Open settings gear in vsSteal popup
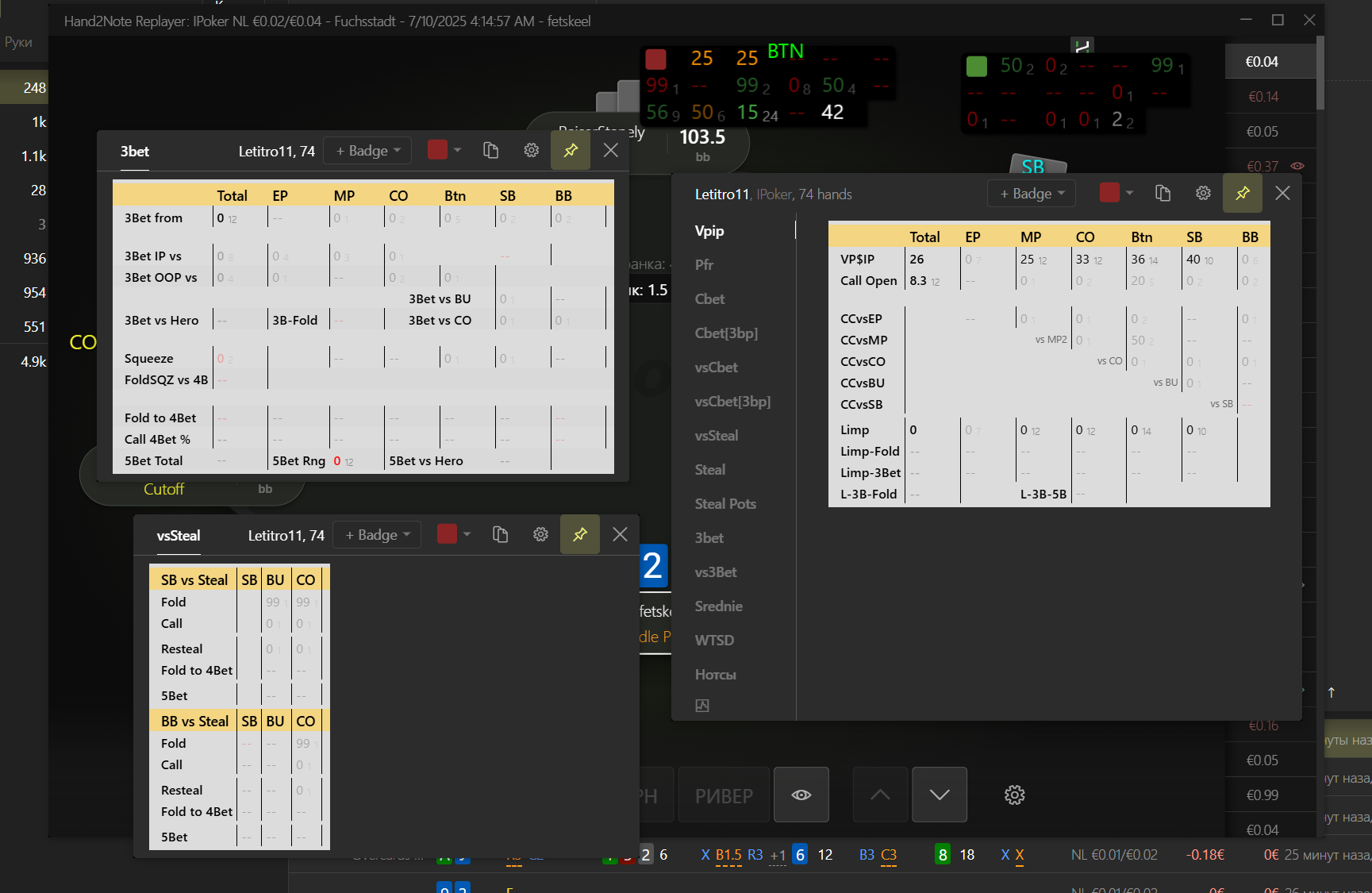This screenshot has width=1372, height=893. tap(541, 535)
